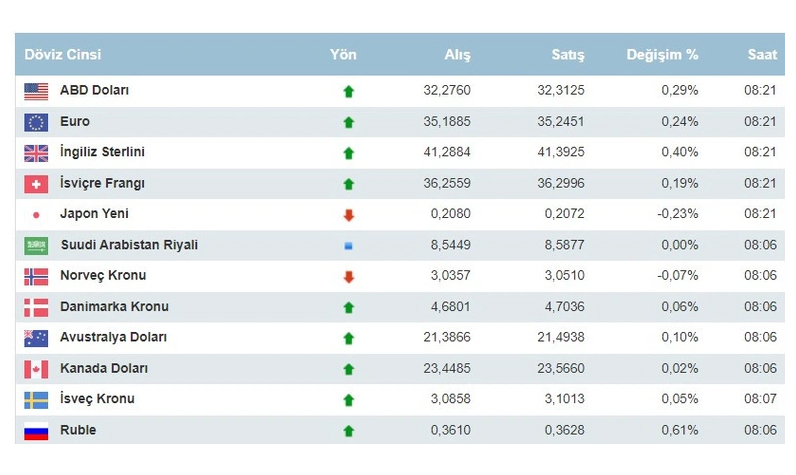796x475 pixels.
Task: Click the European Union flag icon
Action: pyautogui.click(x=36, y=122)
